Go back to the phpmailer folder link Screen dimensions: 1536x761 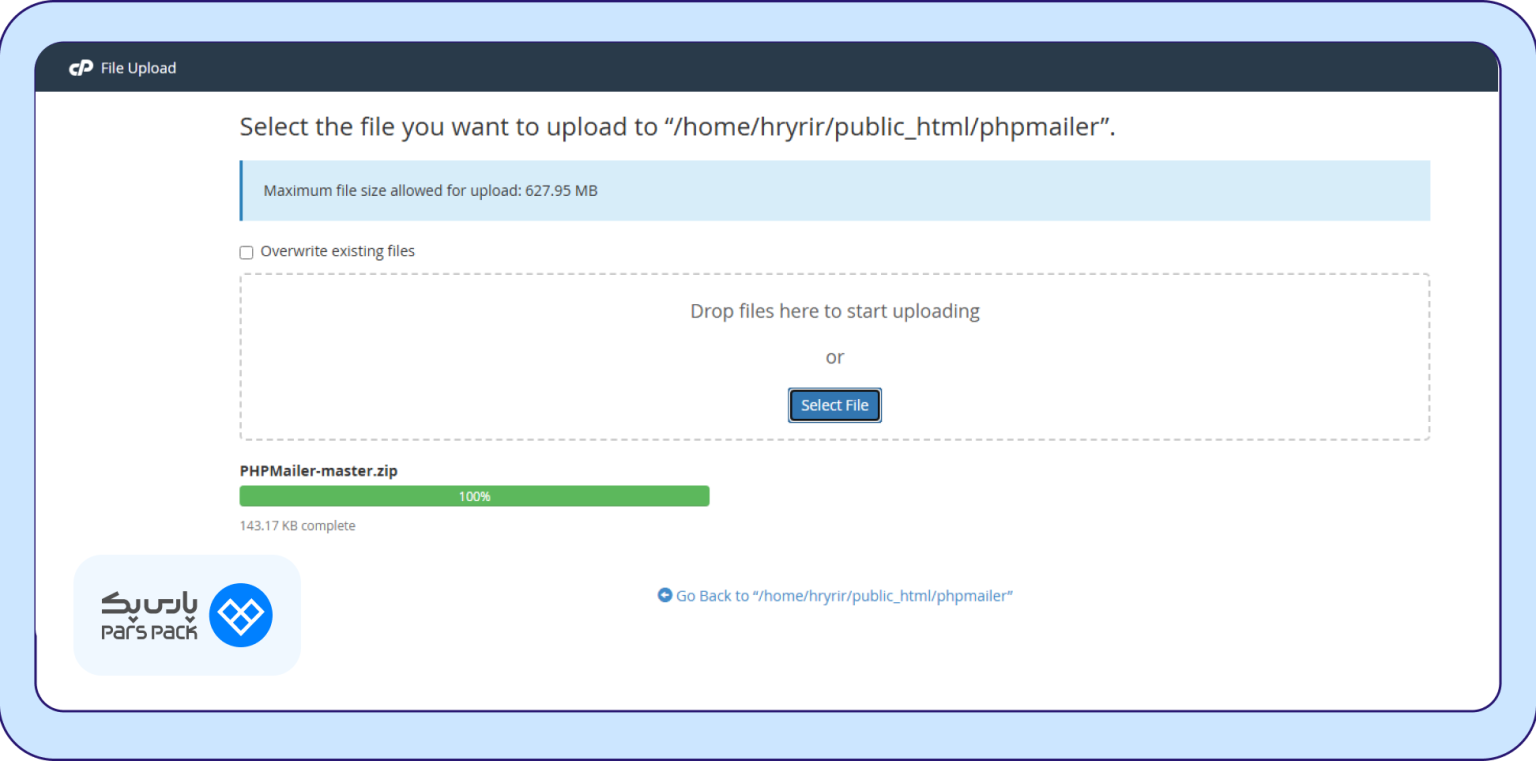(844, 596)
